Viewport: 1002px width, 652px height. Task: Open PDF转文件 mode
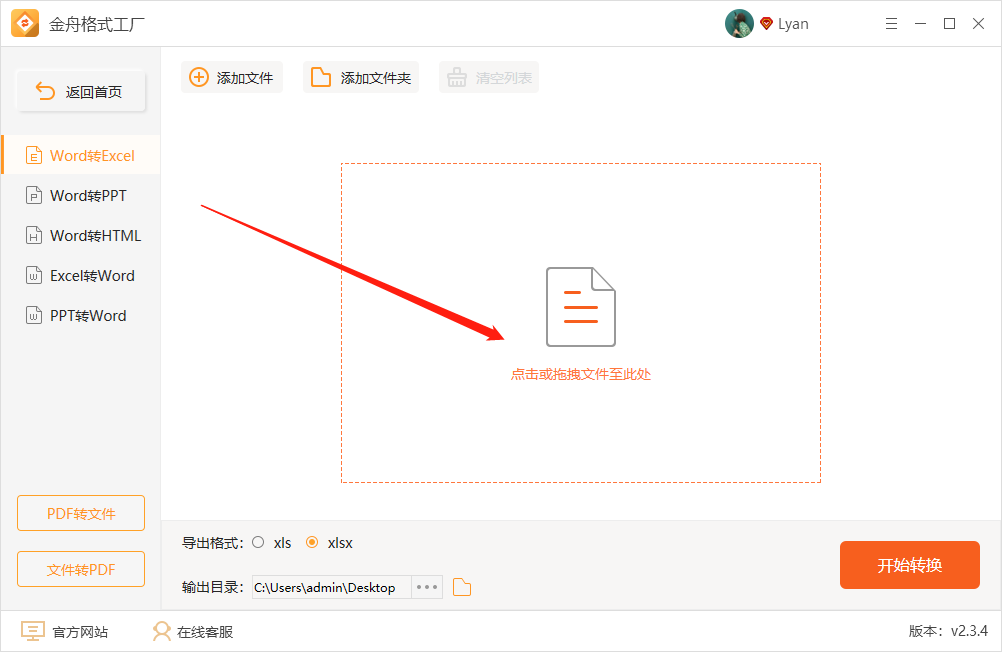click(x=81, y=513)
